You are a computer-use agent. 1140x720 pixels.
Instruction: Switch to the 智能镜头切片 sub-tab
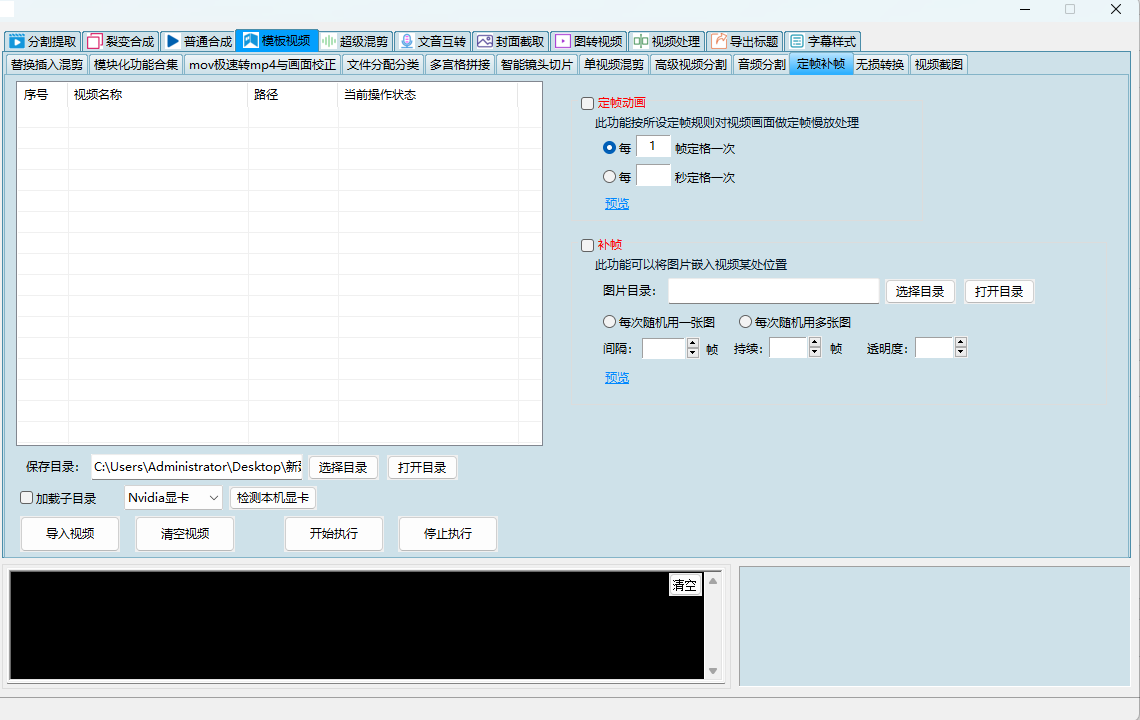point(536,65)
